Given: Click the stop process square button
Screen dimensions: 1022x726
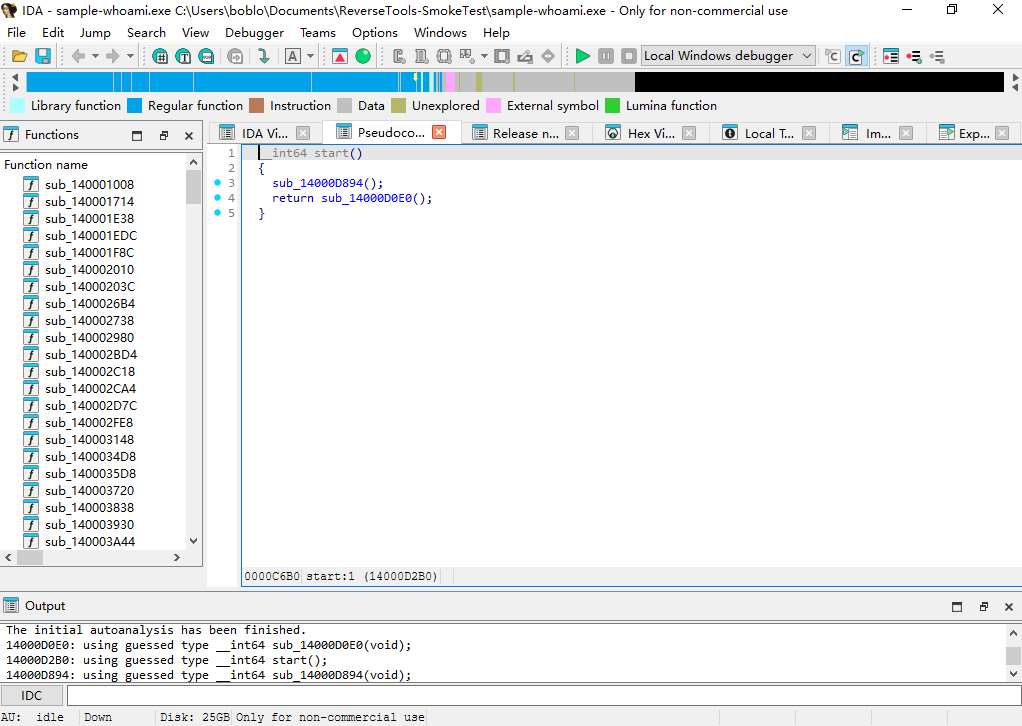Looking at the screenshot, I should click(628, 56).
